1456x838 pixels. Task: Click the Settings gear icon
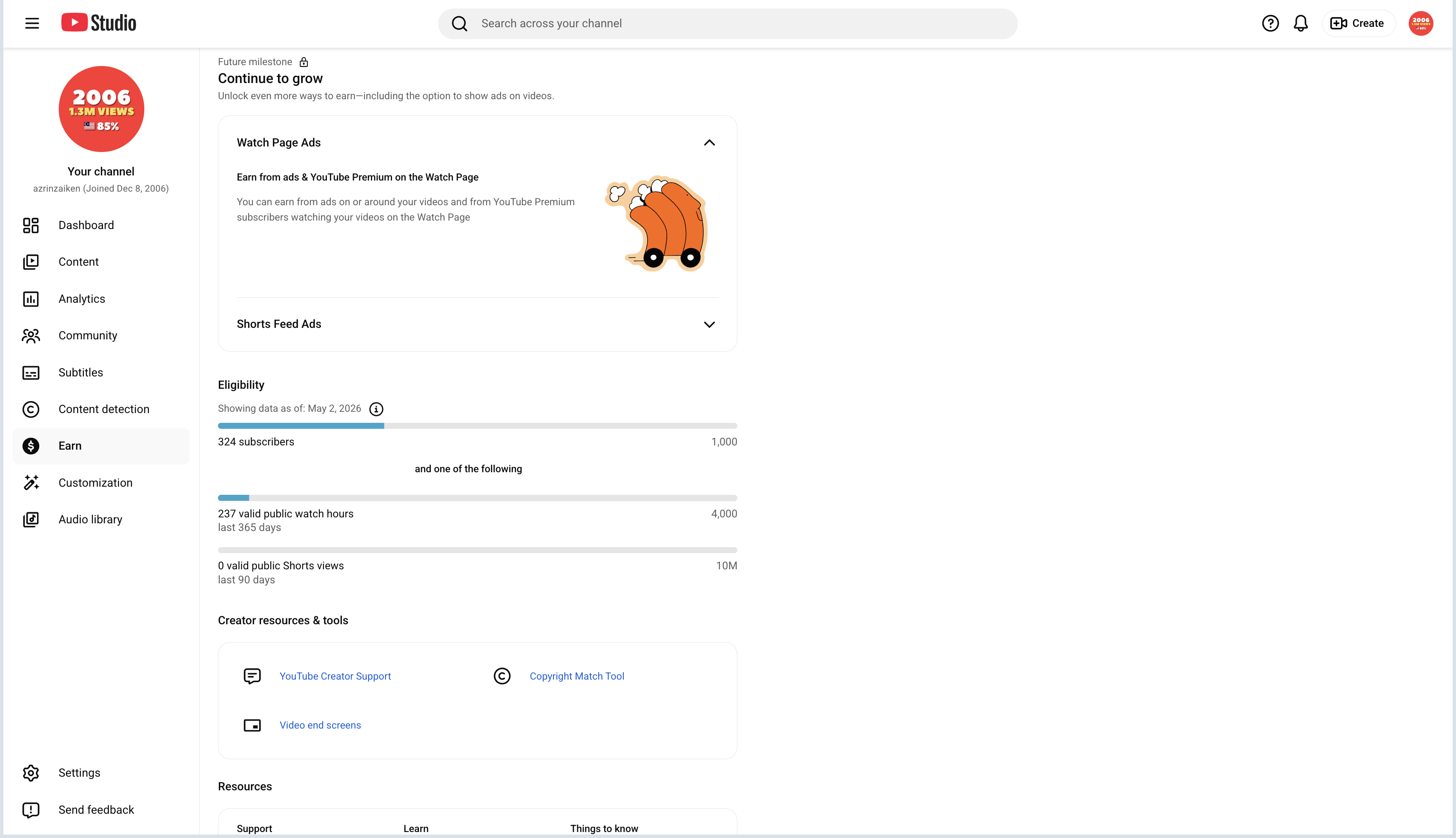click(x=31, y=772)
